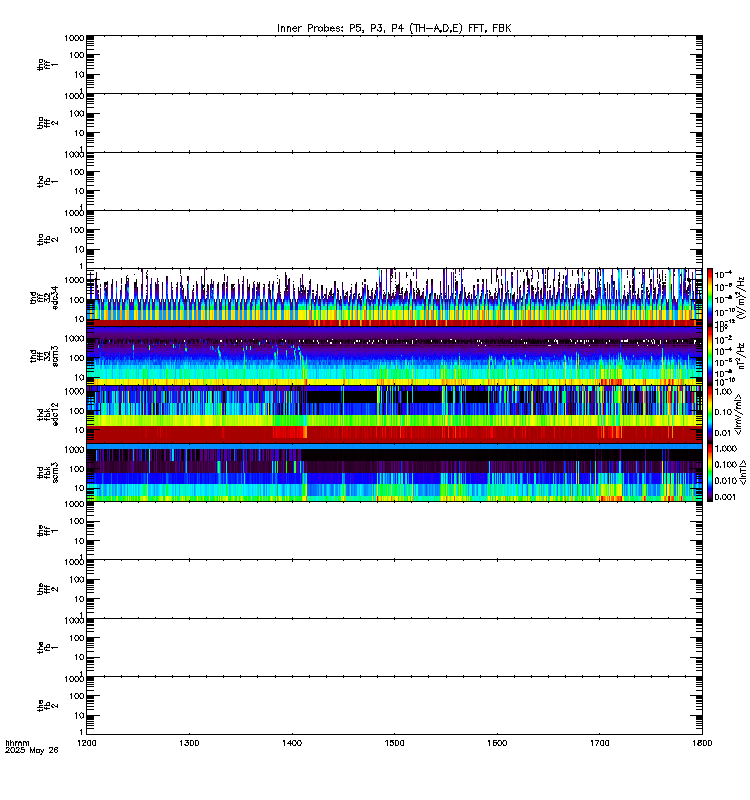The height and width of the screenshot is (800, 750).
Task: Click the "tha ff 2" axis label
Action: pos(47,123)
